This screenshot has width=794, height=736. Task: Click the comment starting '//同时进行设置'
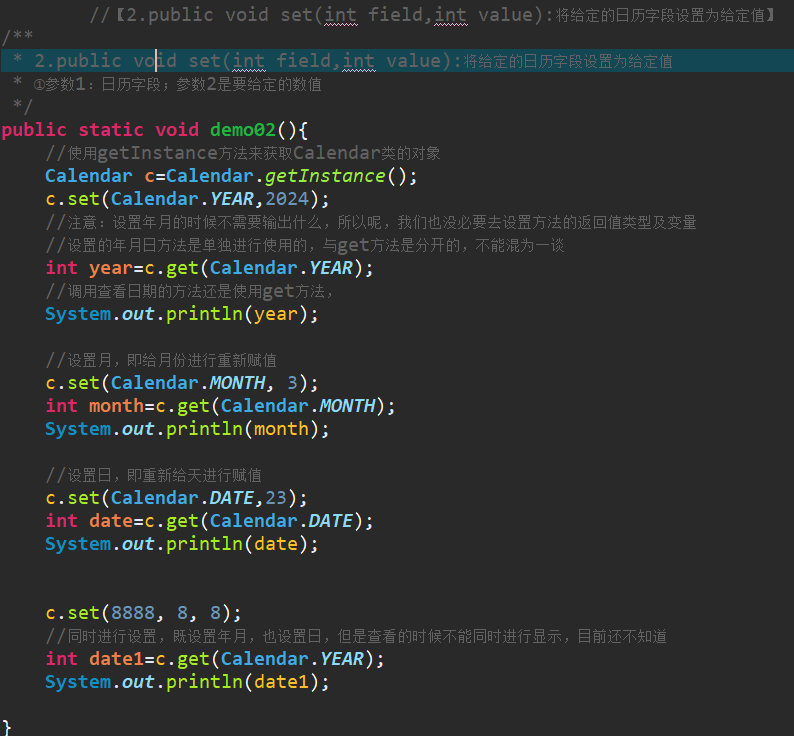(356, 636)
